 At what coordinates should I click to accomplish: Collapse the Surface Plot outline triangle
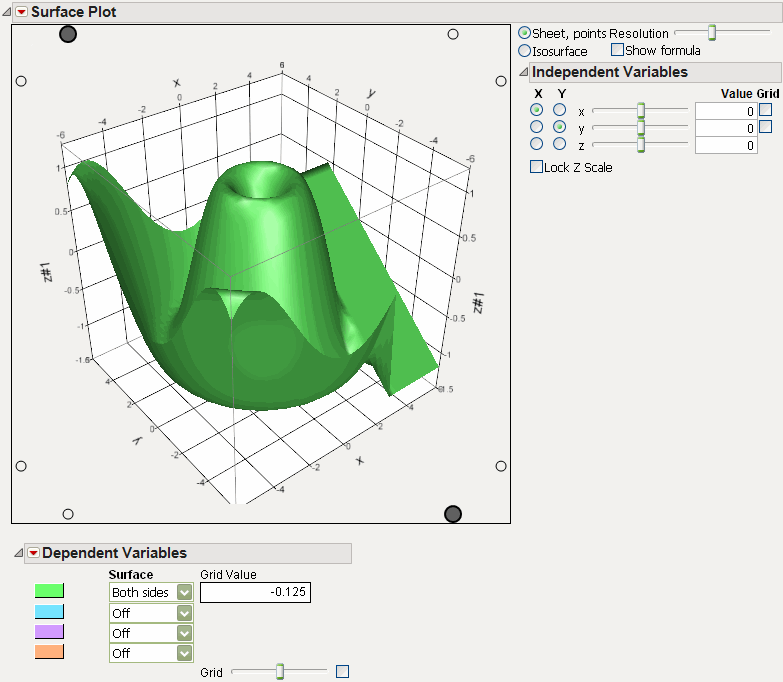tap(6, 13)
